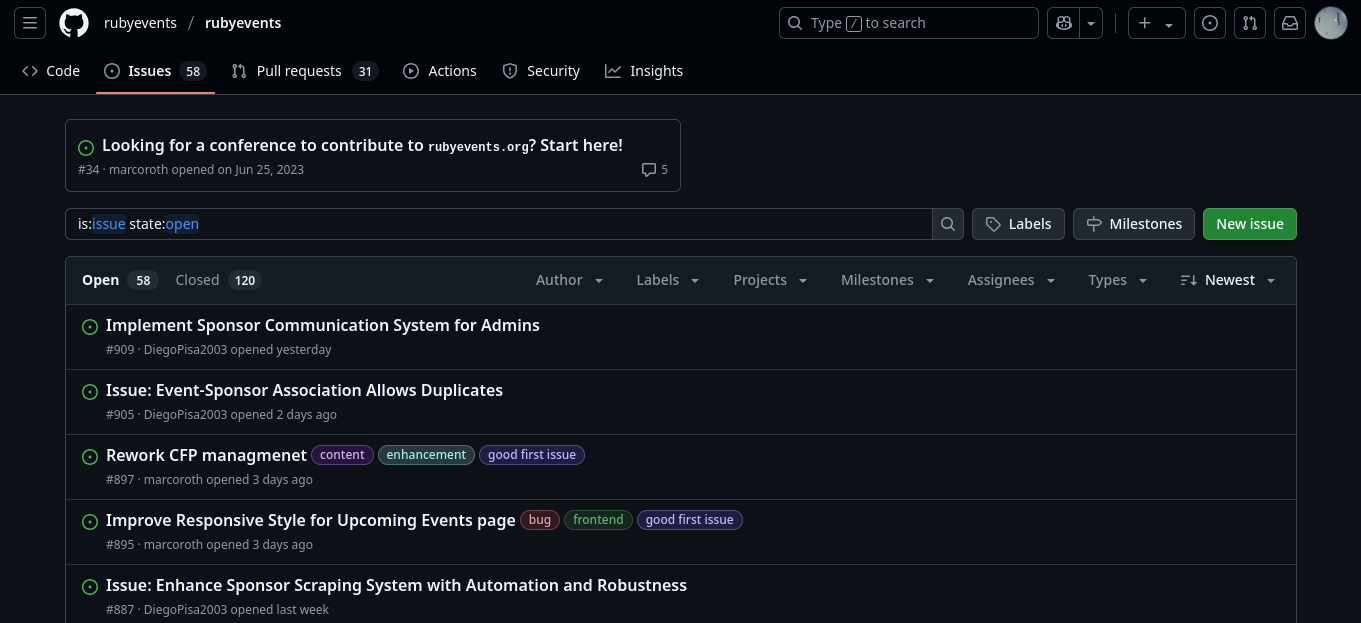Click the magnifier search button beside filter

pos(948,224)
